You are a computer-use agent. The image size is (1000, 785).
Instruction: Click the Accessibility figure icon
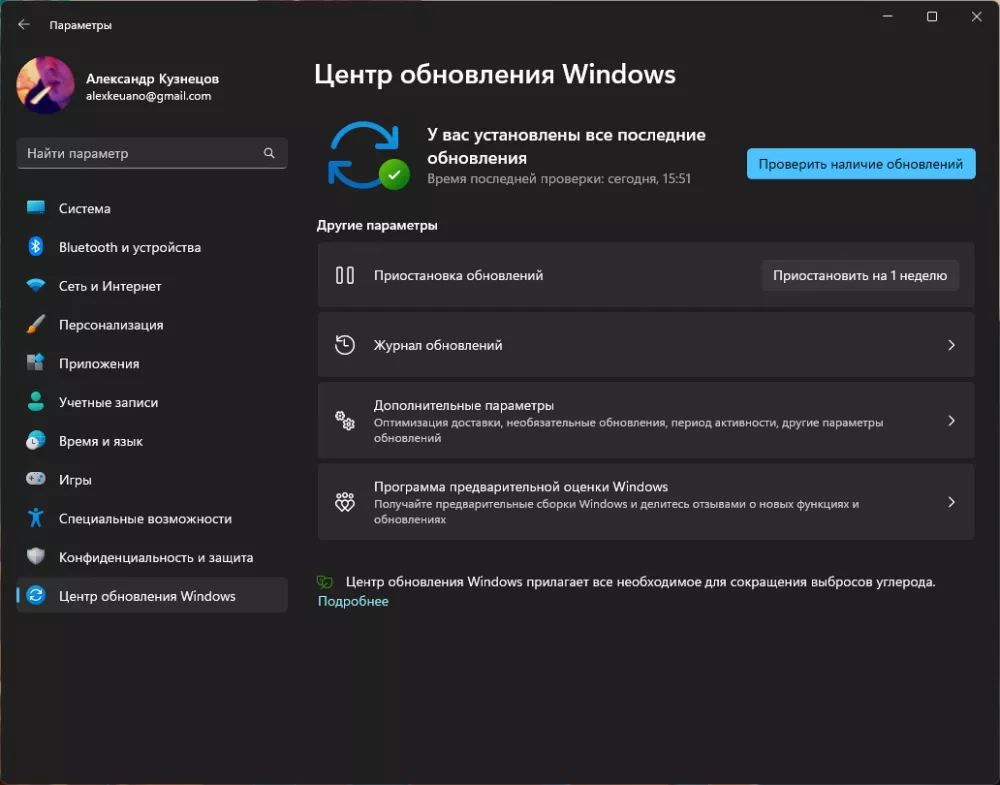point(36,518)
